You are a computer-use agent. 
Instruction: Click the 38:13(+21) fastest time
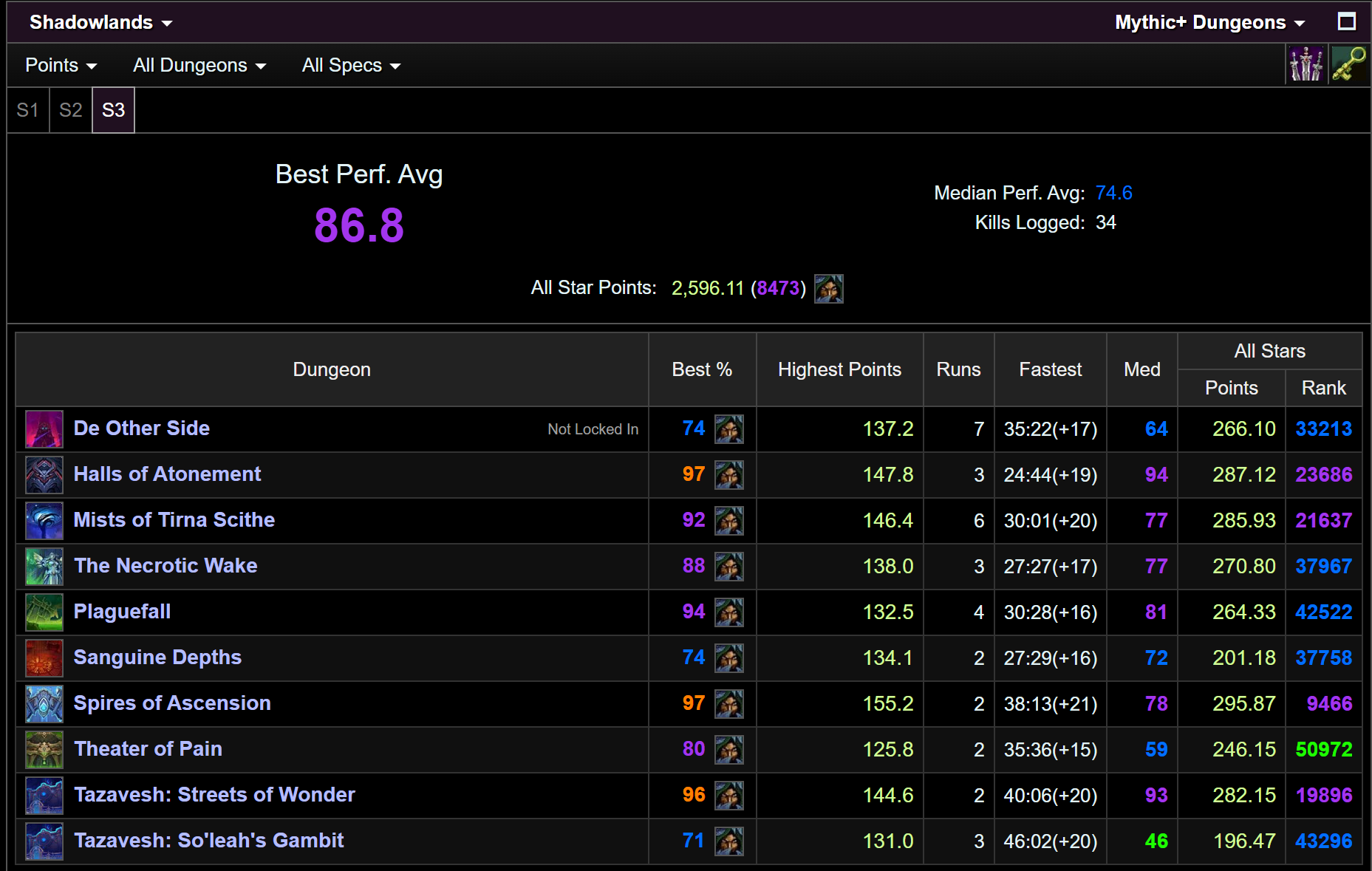pos(1050,704)
